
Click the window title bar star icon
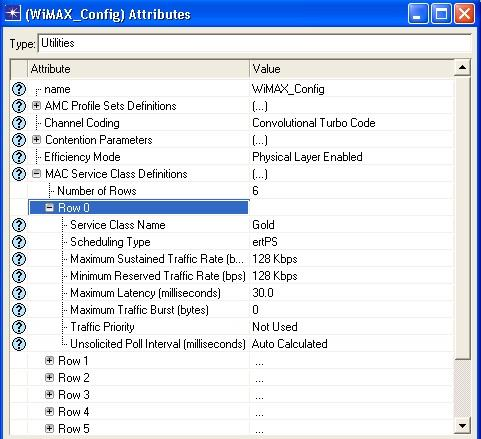click(x=13, y=14)
